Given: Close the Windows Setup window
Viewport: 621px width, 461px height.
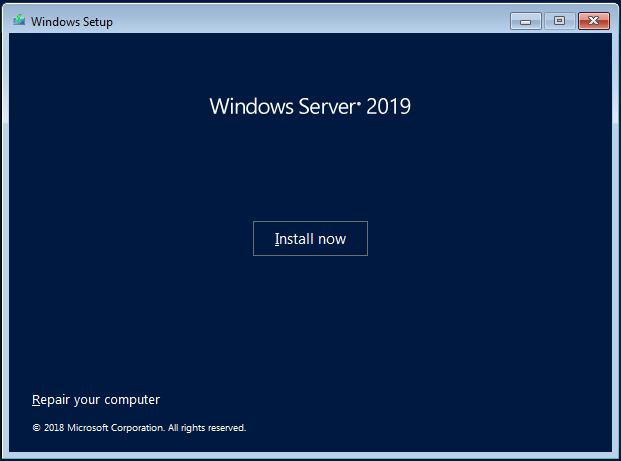Looking at the screenshot, I should coord(593,21).
